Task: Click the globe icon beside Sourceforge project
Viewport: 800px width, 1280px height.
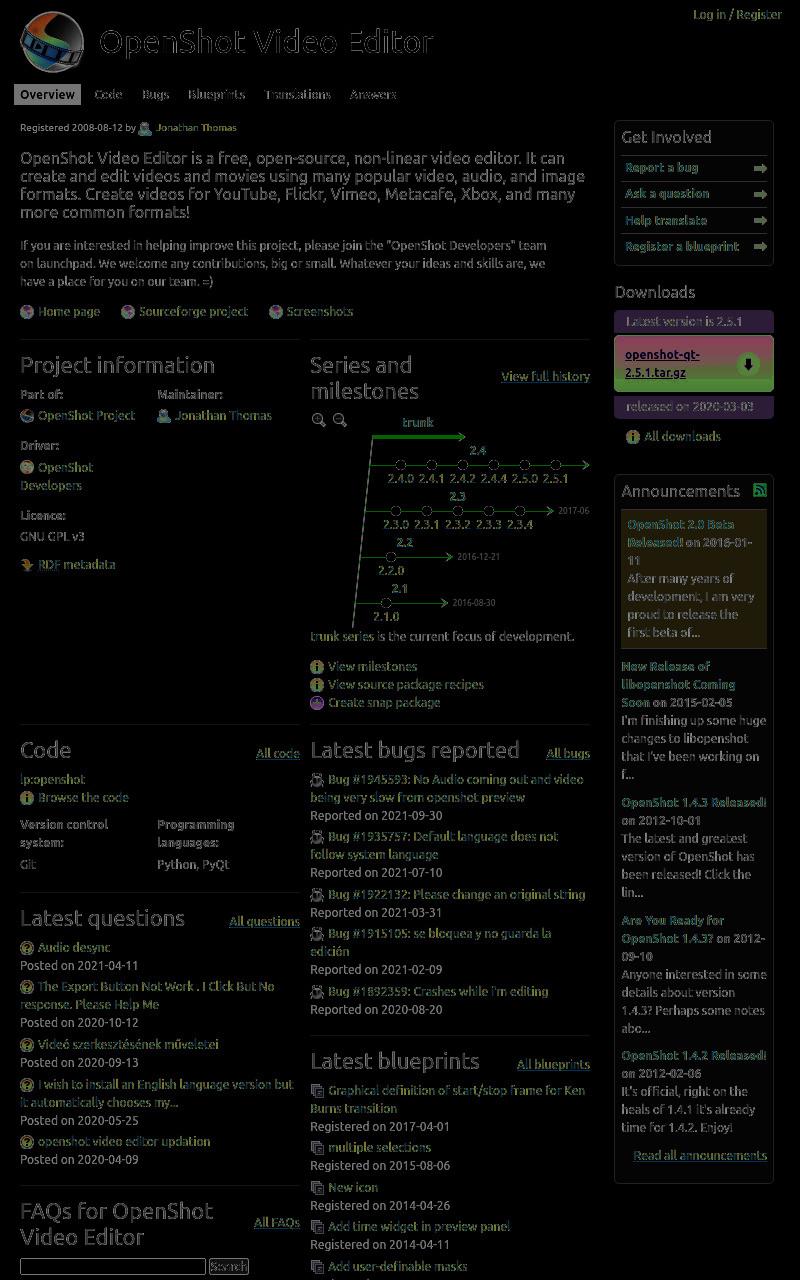Action: pos(128,312)
